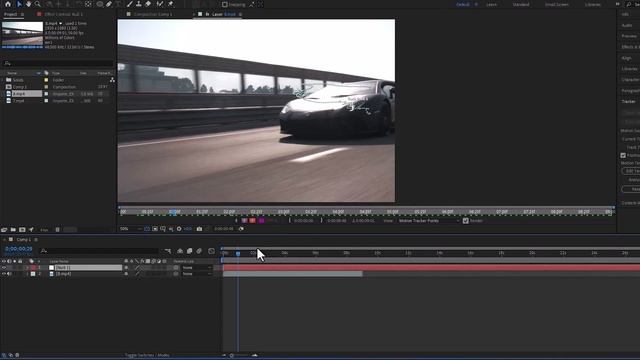Select the Default workspace
This screenshot has width=640, height=360.
click(463, 4)
